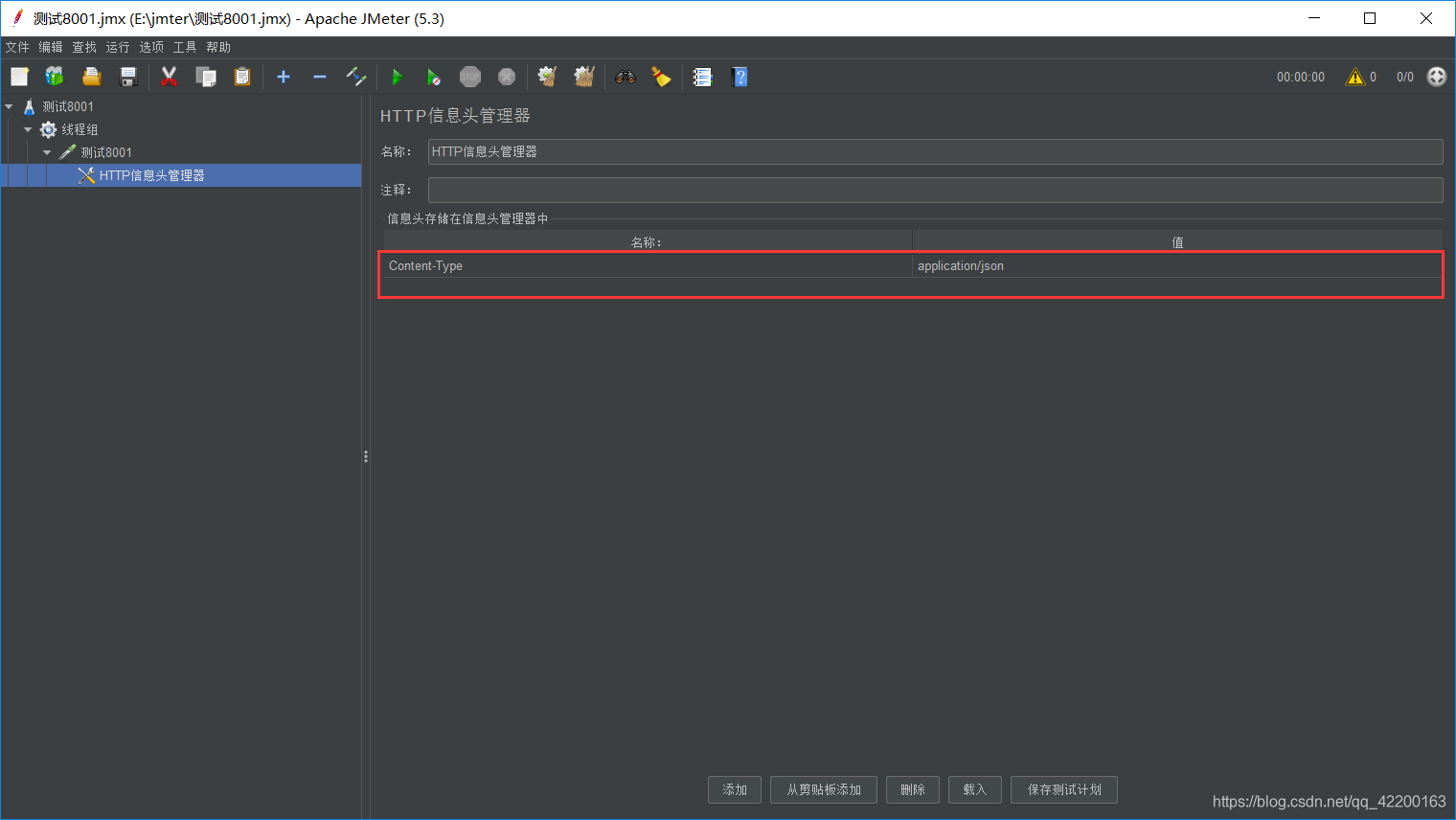Click the 载入 button
The height and width of the screenshot is (820, 1456).
[x=975, y=789]
